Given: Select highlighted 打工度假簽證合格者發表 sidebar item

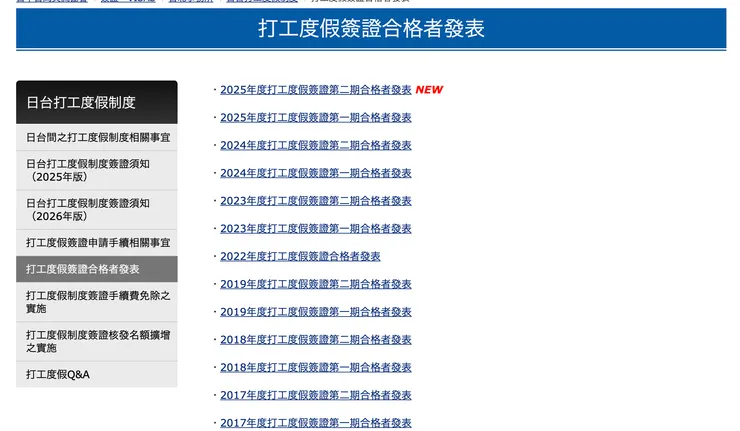Looking at the screenshot, I should pyautogui.click(x=97, y=269).
